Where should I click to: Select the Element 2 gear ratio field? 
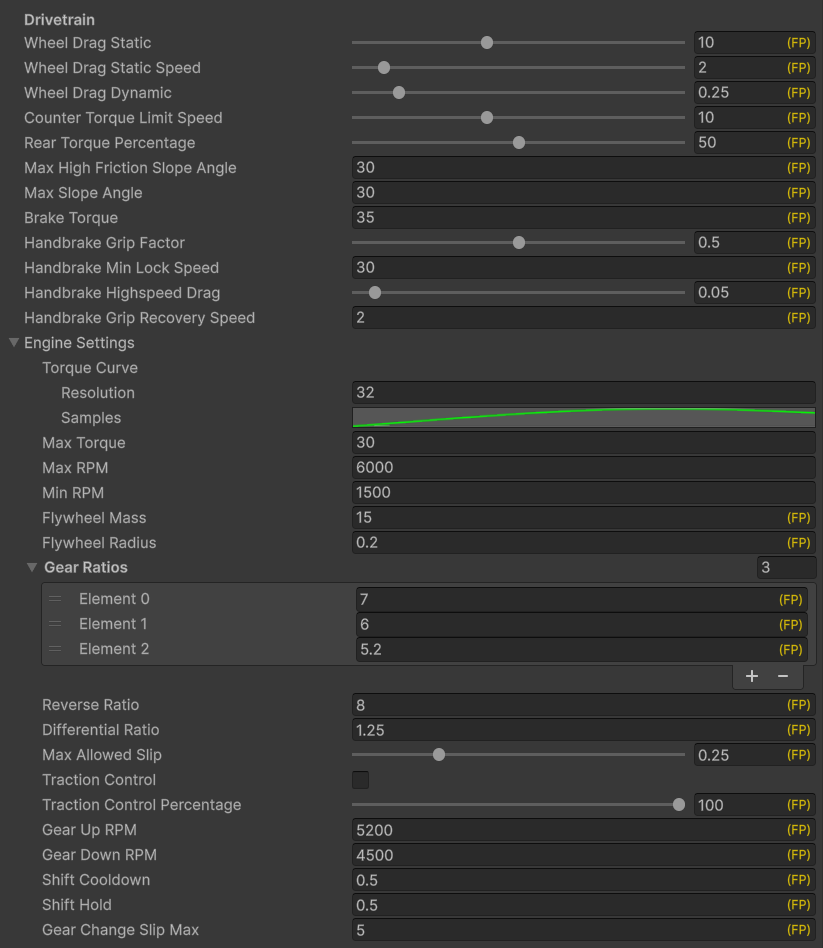[x=565, y=649]
